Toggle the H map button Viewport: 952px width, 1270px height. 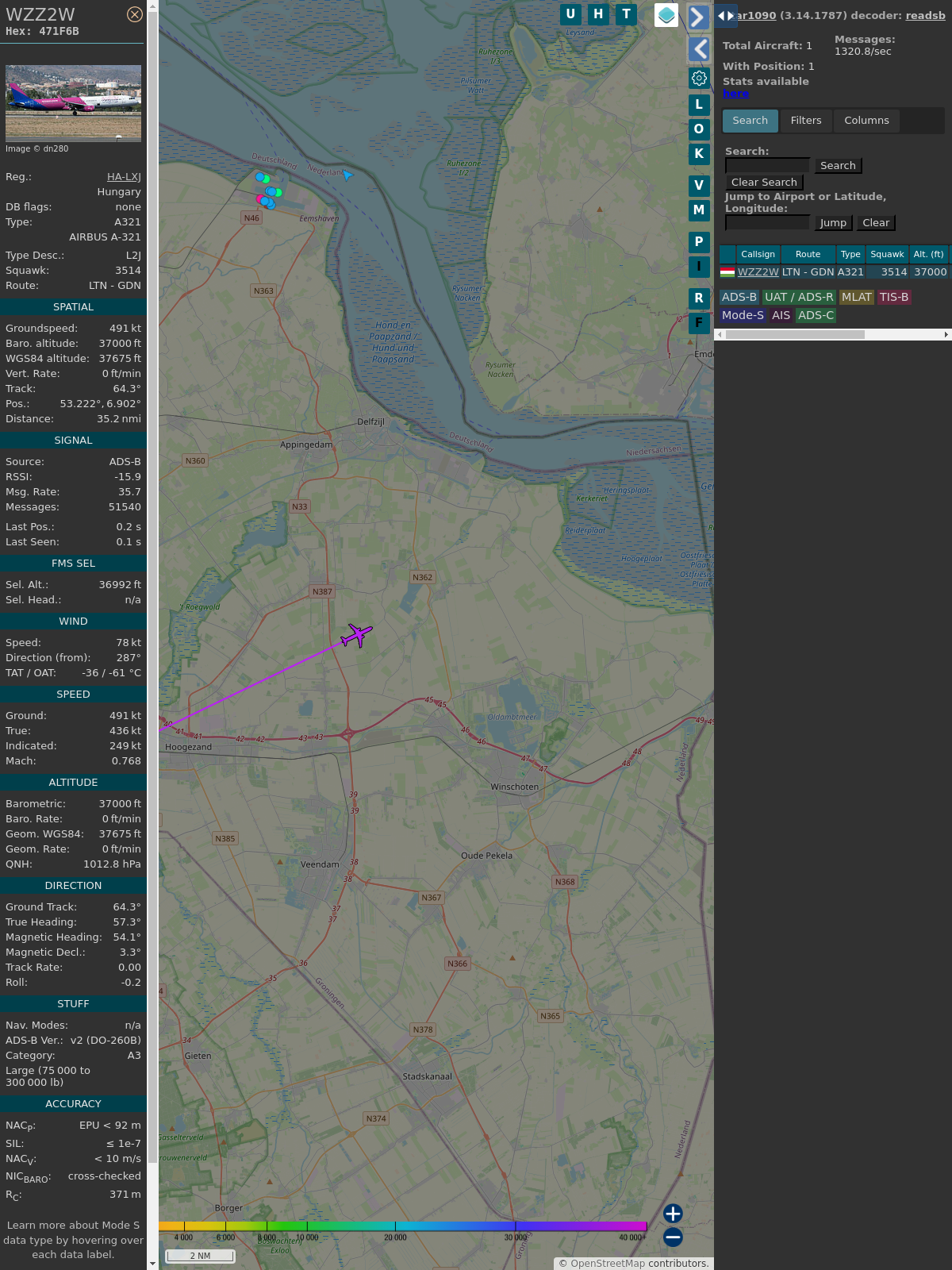[598, 14]
